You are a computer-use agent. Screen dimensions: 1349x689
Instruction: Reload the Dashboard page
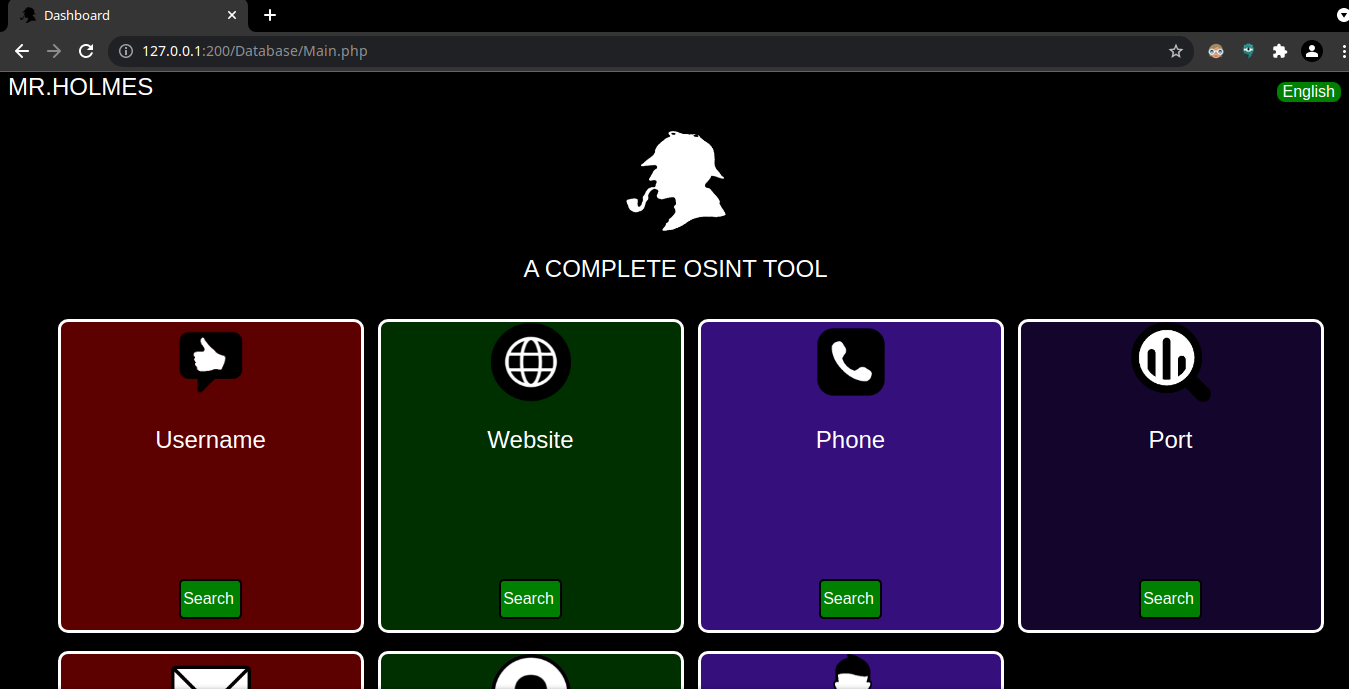pos(86,51)
